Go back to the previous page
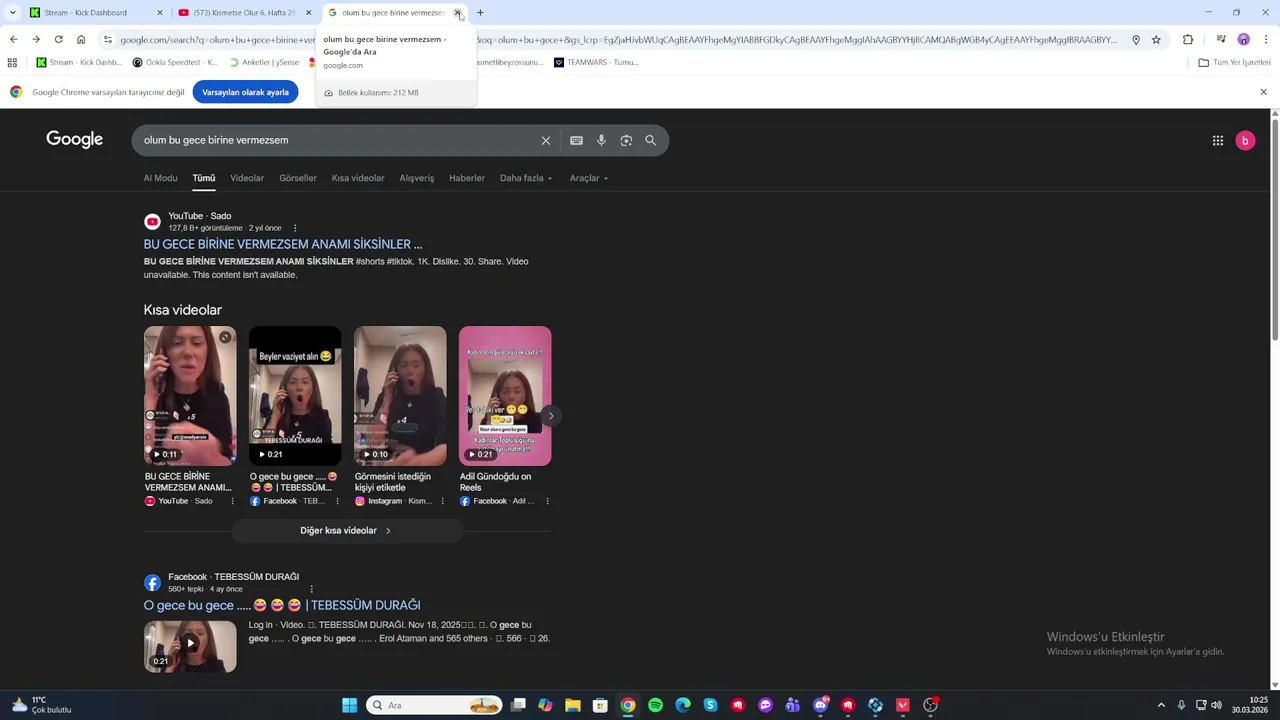 pos(13,40)
